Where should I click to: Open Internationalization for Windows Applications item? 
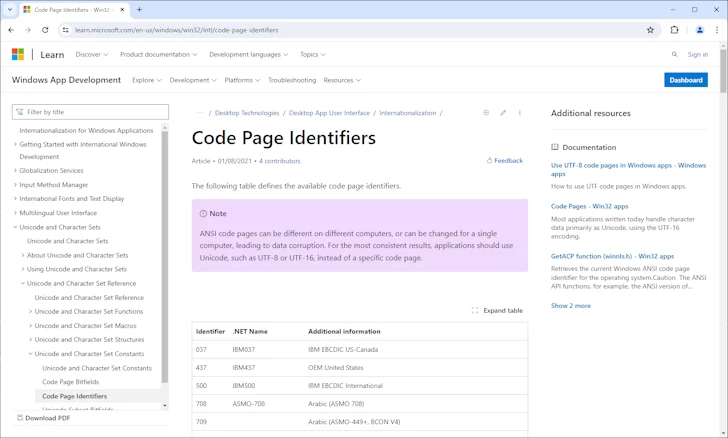pos(86,131)
